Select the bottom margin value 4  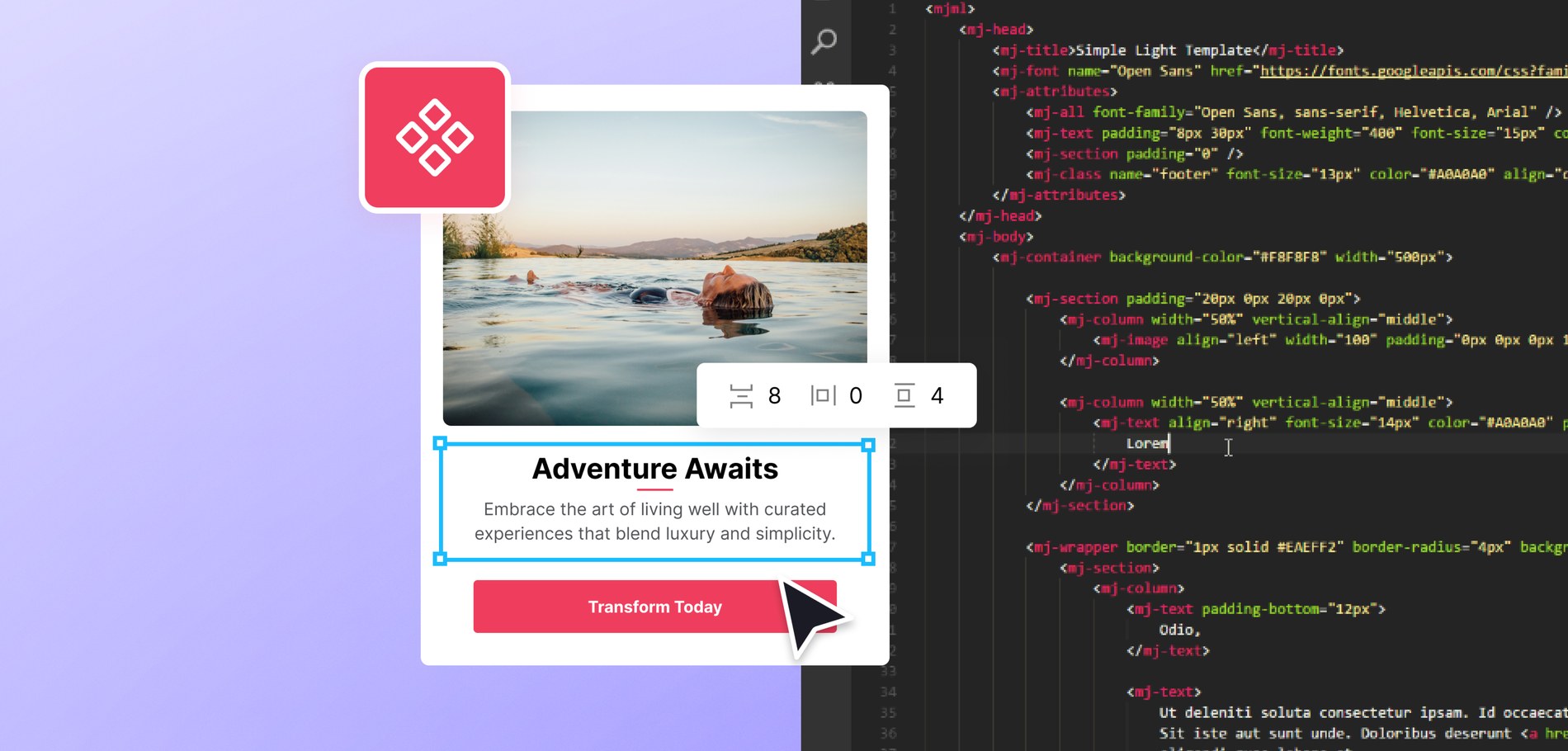point(937,396)
